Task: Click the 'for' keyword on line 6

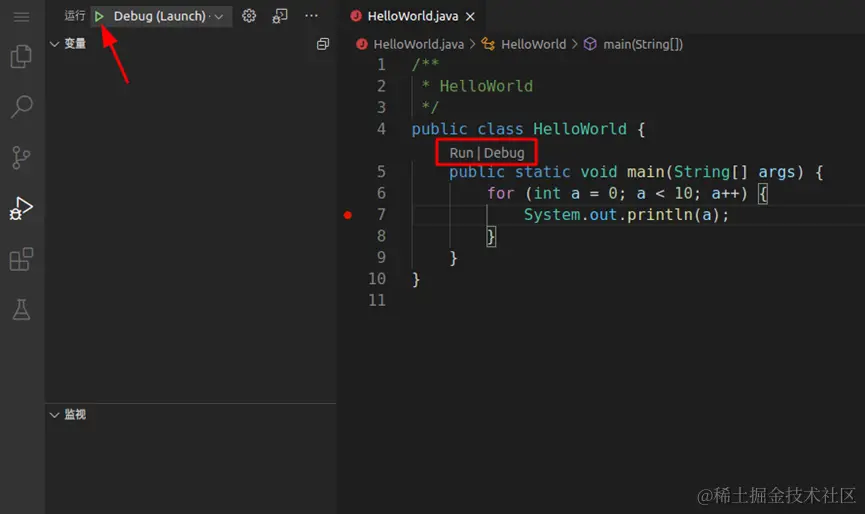Action: click(500, 194)
